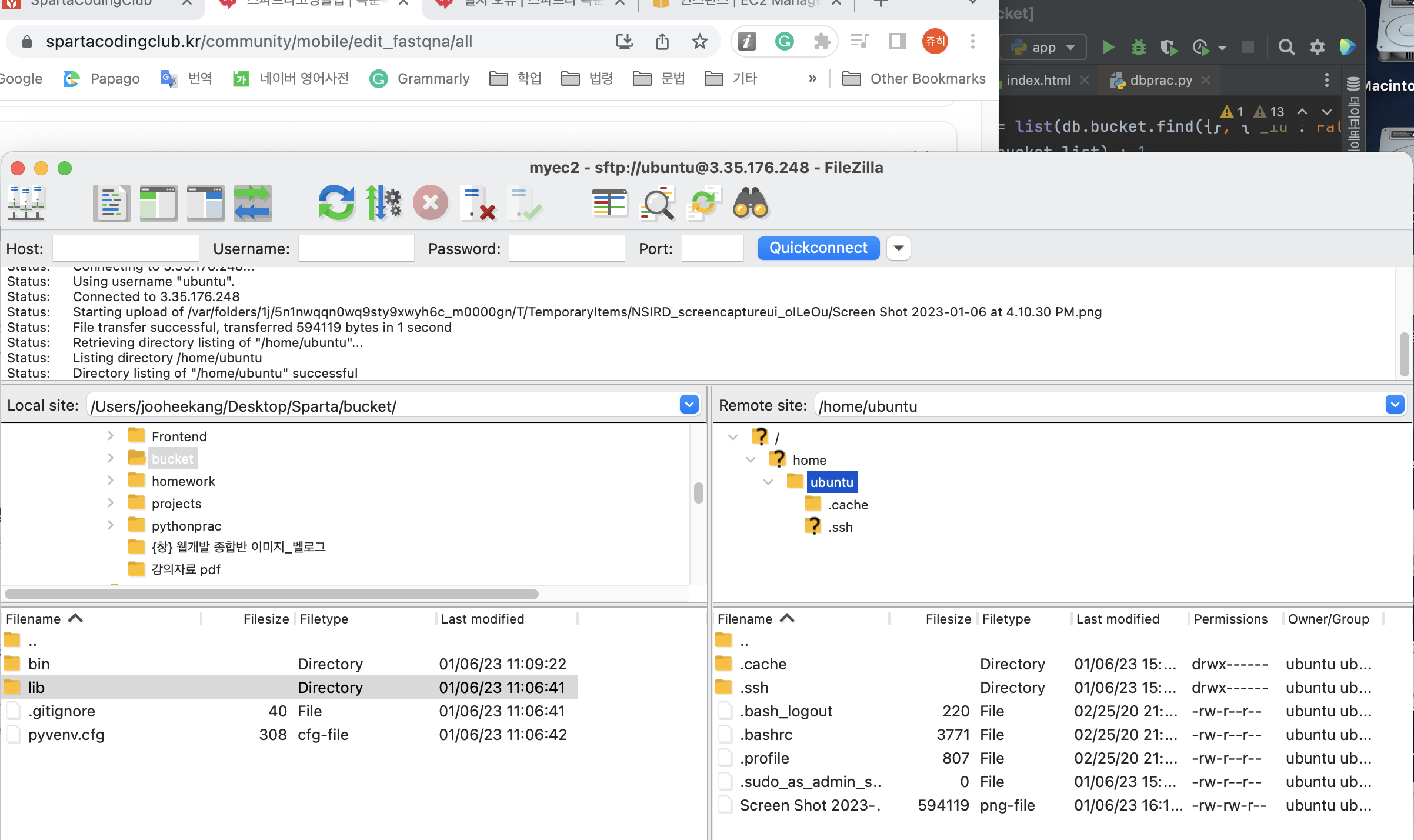Toggle synchronized browsing icon

[x=704, y=203]
